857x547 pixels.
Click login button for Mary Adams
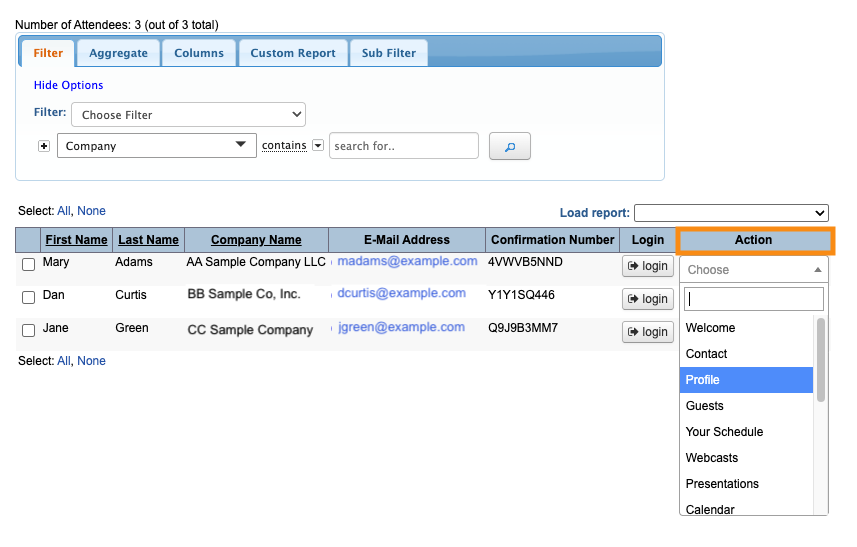pyautogui.click(x=648, y=266)
